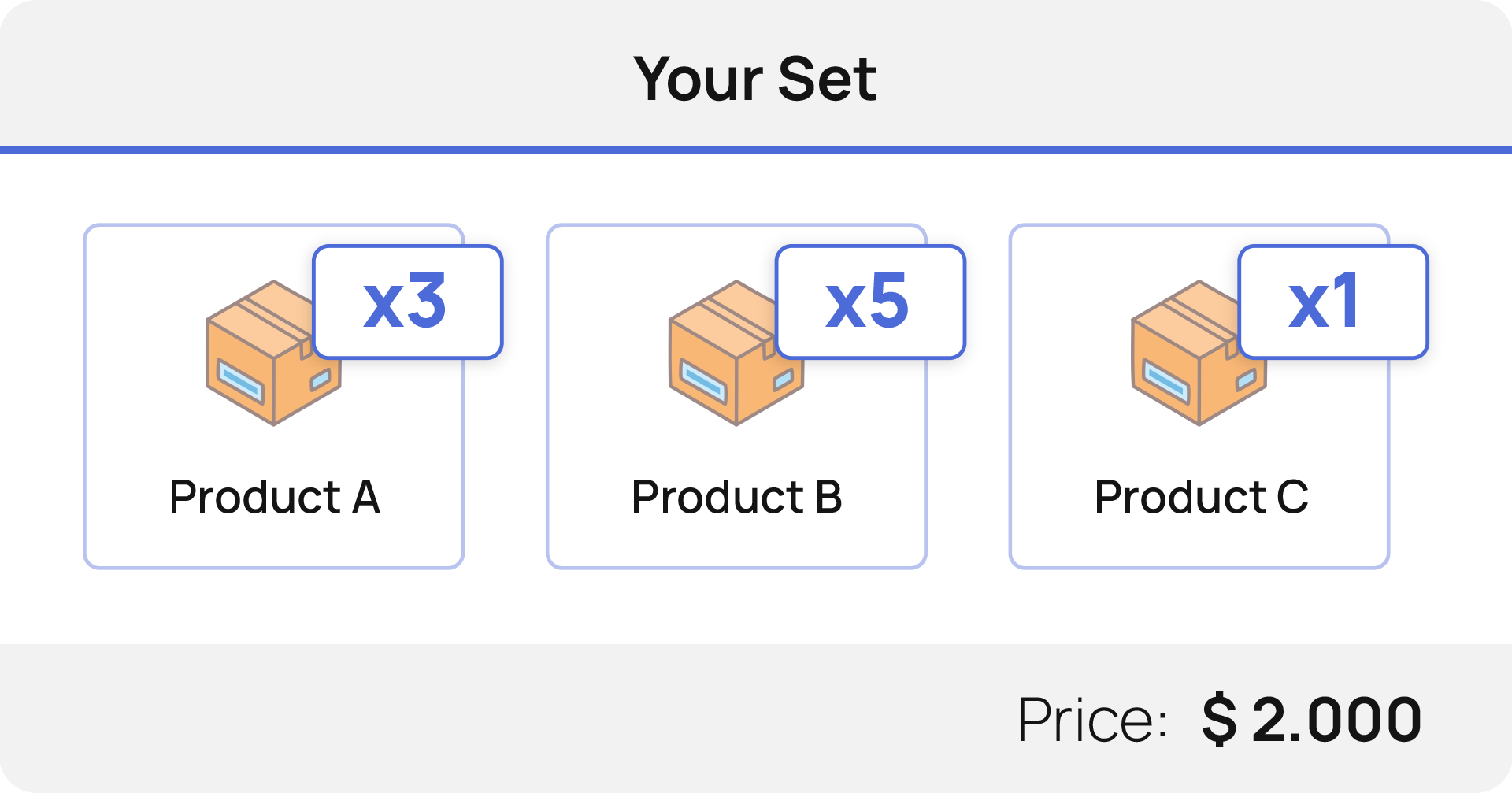The image size is (1512, 793).
Task: Click the 2.000 price amount
Action: pyautogui.click(x=1336, y=720)
